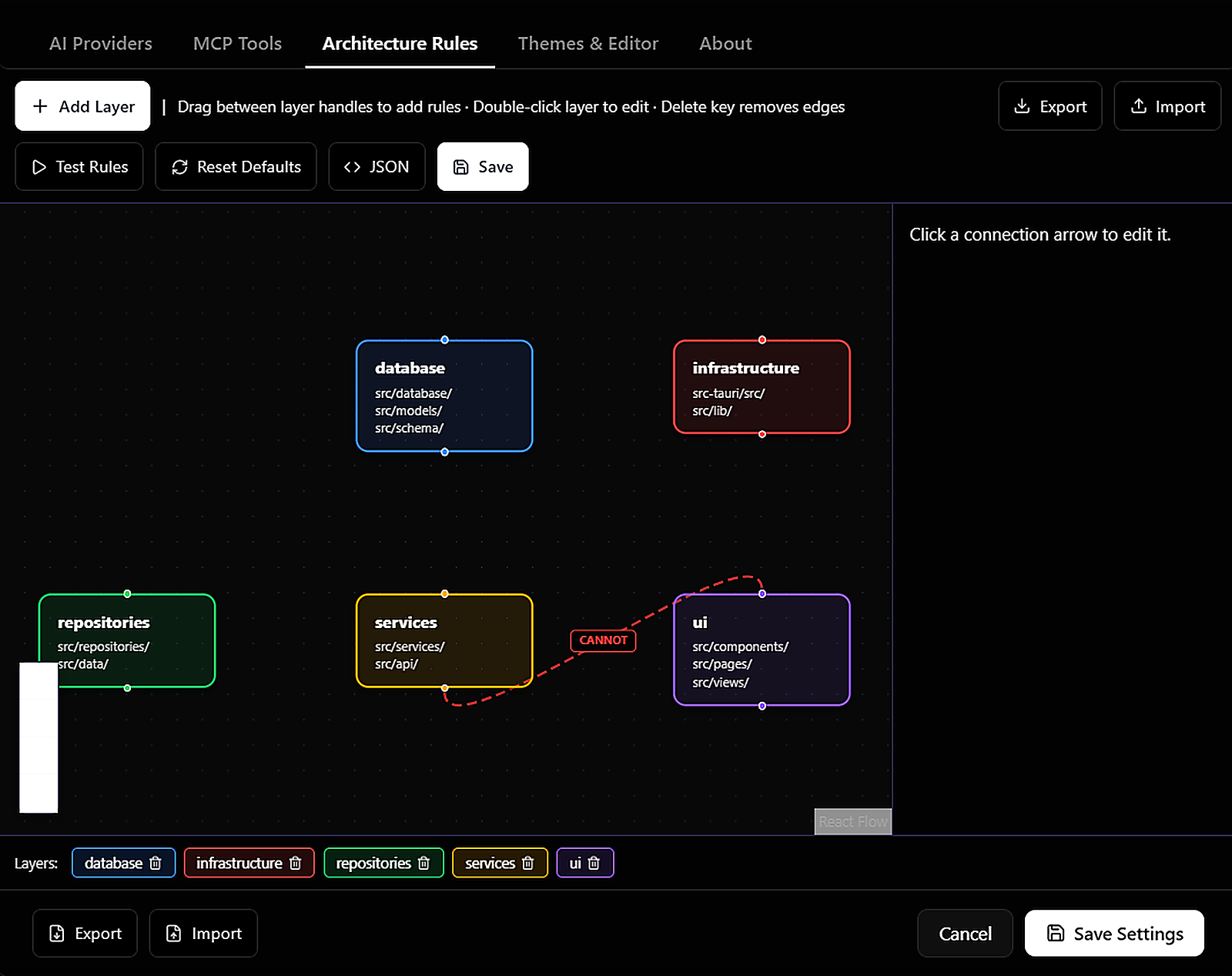Click the React Flow attribution link

click(x=853, y=821)
